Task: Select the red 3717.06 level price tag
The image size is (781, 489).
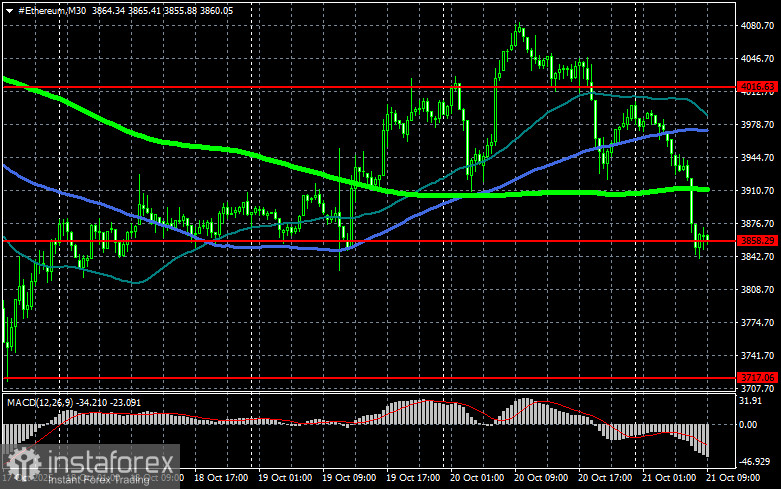Action: coord(757,377)
